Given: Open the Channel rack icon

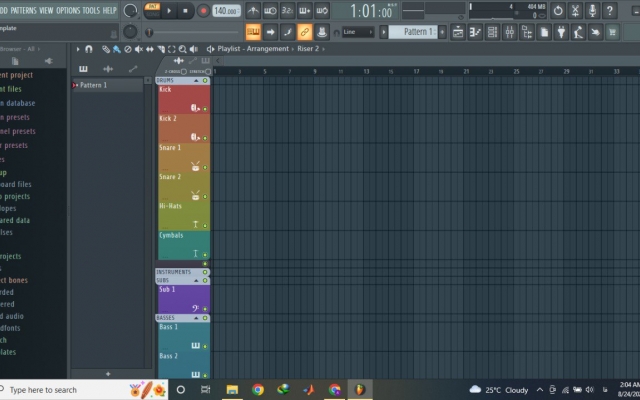Looking at the screenshot, I should (492, 32).
